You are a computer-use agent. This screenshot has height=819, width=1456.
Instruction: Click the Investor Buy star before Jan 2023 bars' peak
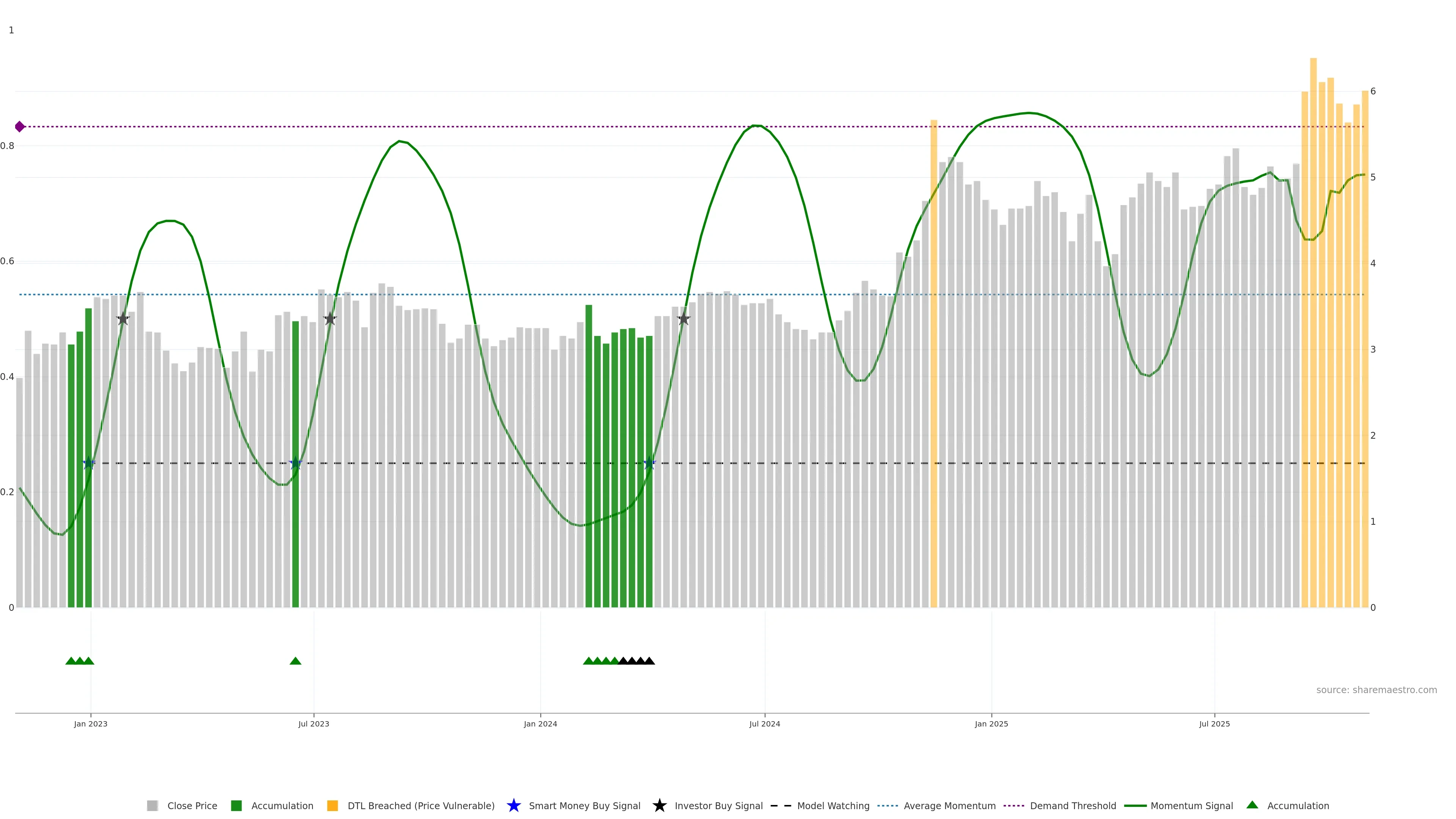(x=123, y=319)
